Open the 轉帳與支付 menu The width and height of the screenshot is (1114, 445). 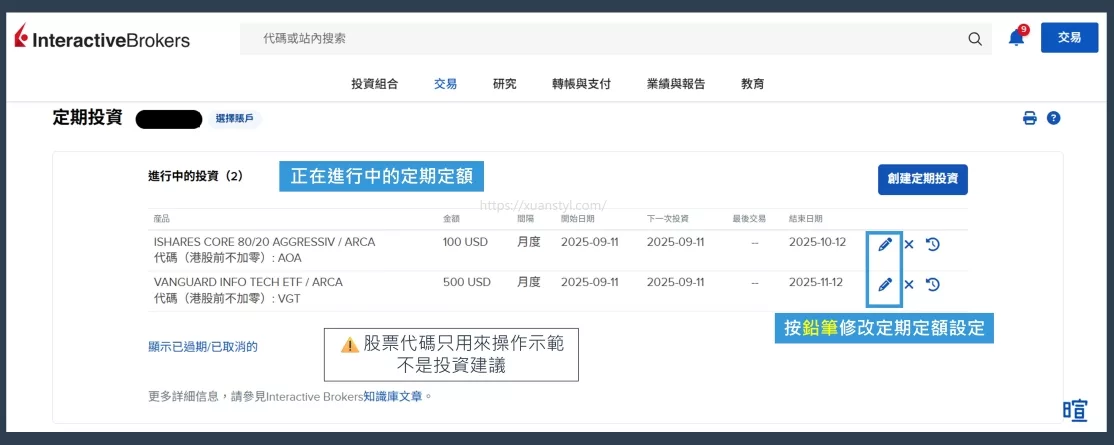[581, 84]
